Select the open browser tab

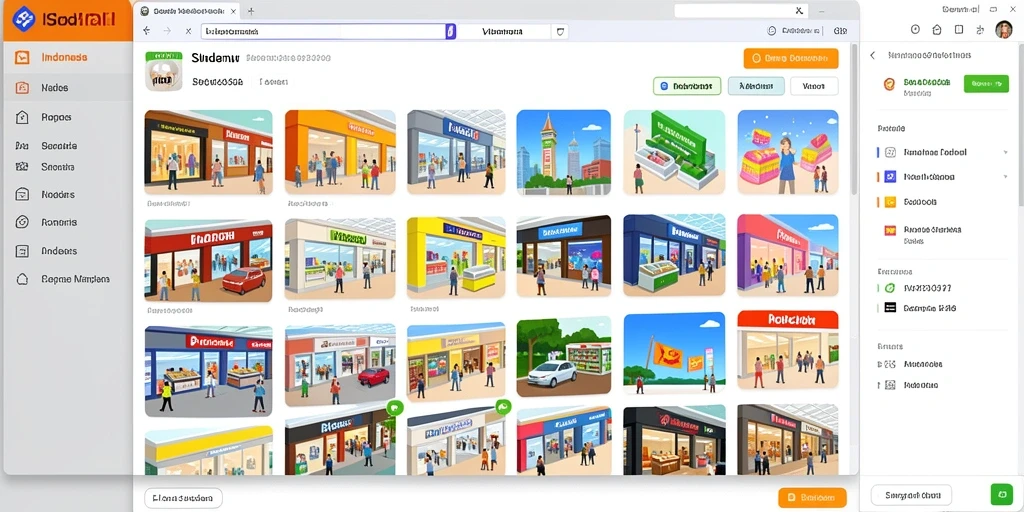click(187, 11)
